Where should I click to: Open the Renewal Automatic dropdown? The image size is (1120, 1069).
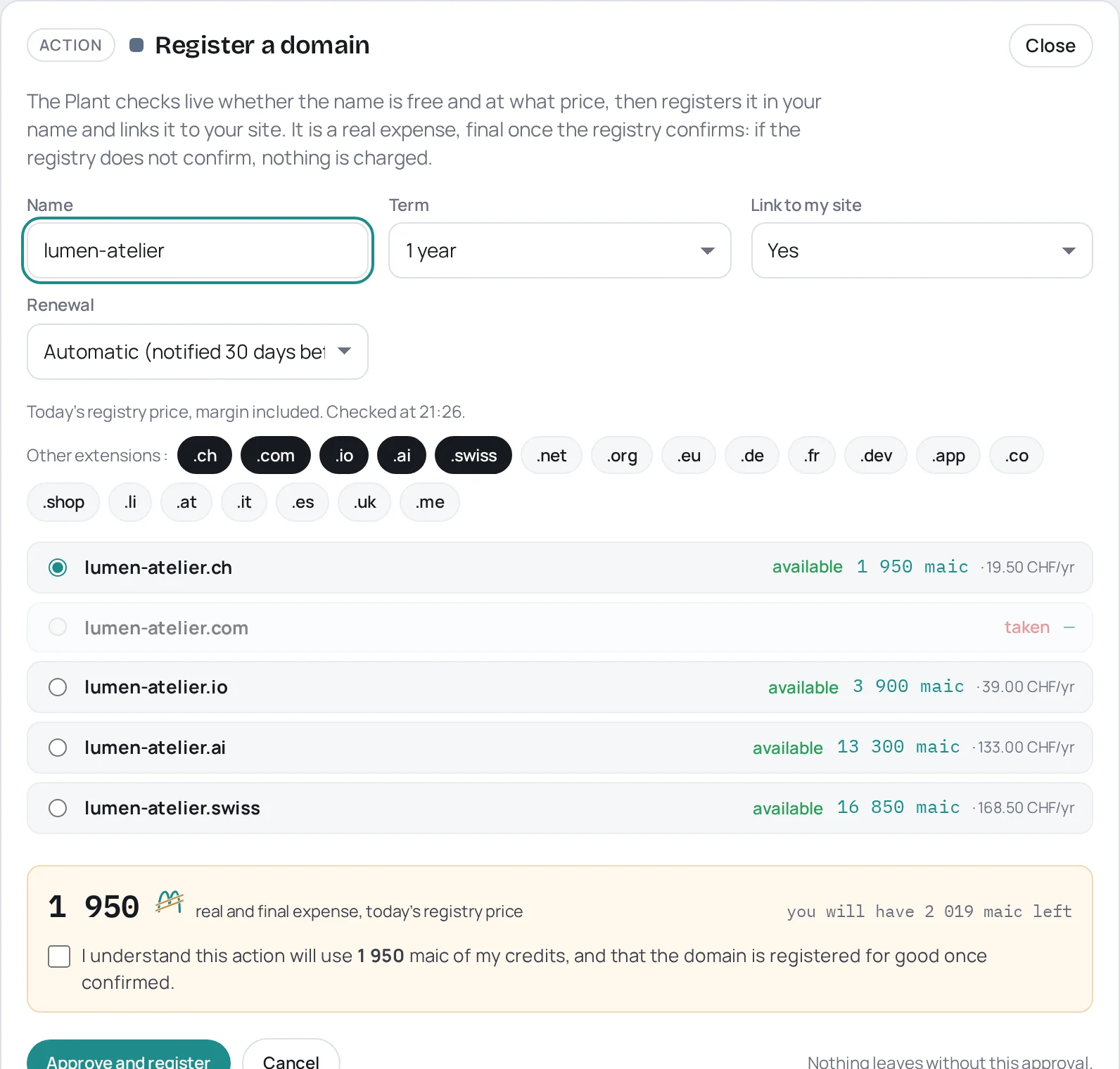point(198,352)
